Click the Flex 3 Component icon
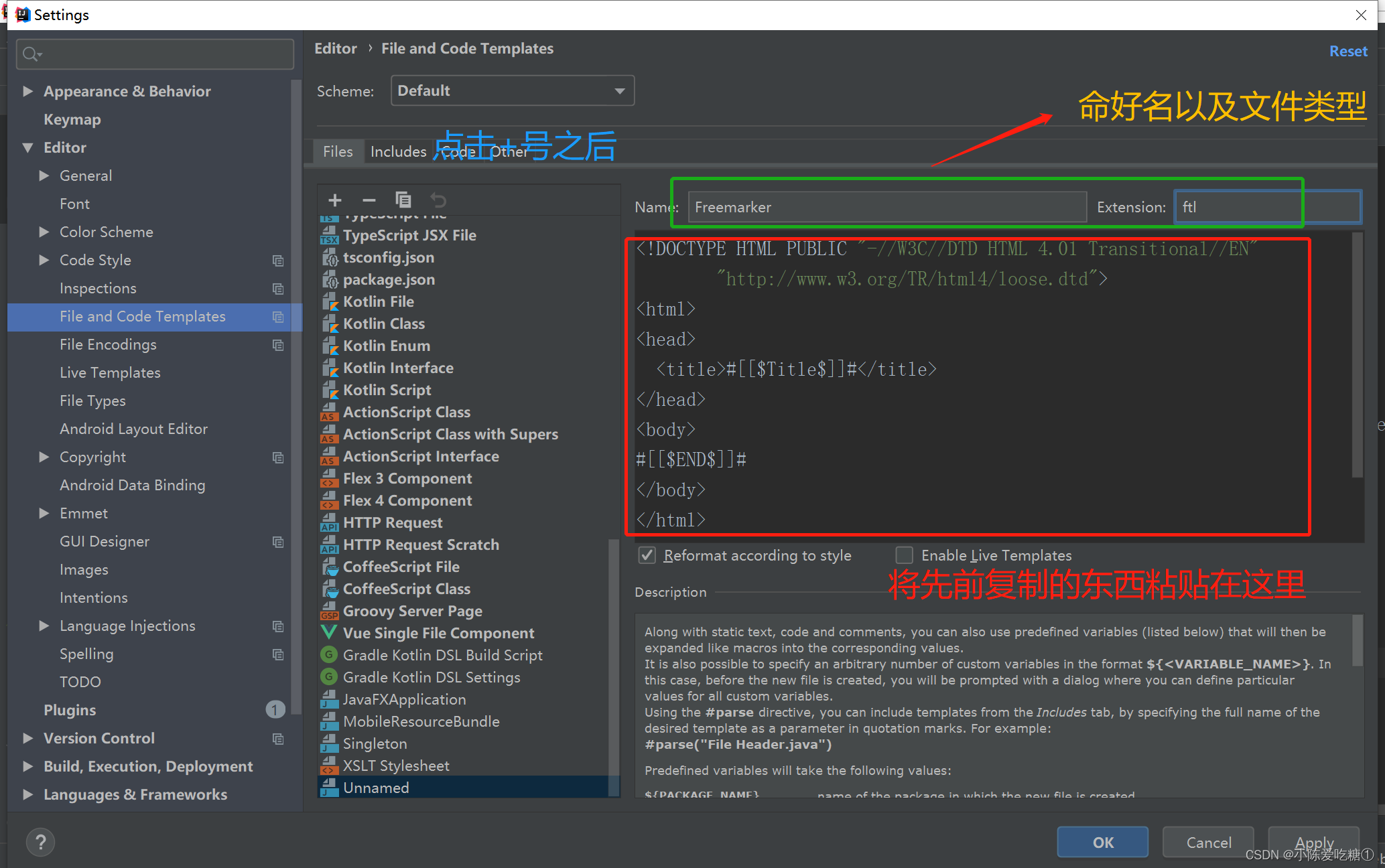This screenshot has height=868, width=1385. (x=329, y=478)
